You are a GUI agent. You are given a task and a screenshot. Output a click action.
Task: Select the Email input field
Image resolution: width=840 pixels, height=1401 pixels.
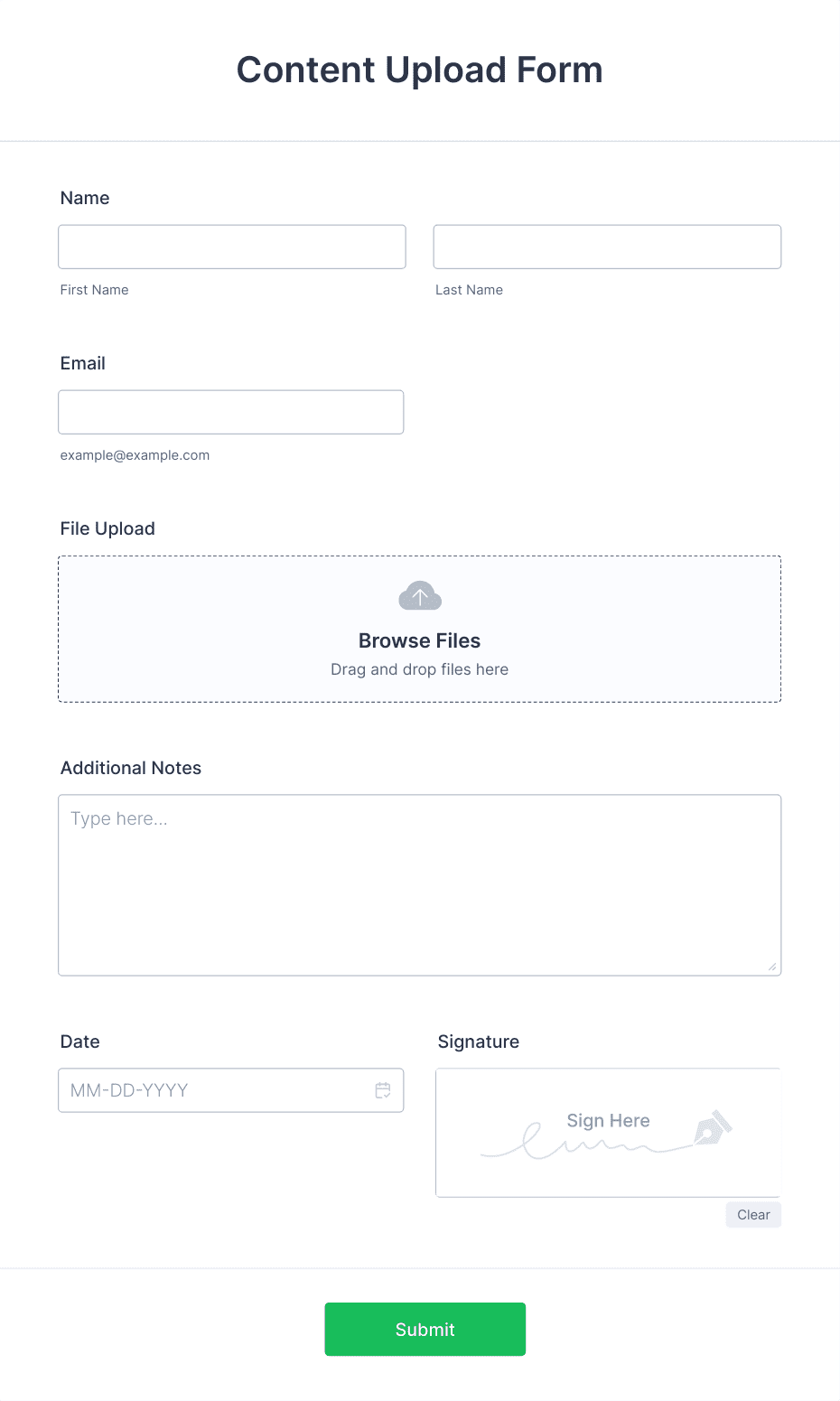pos(230,412)
